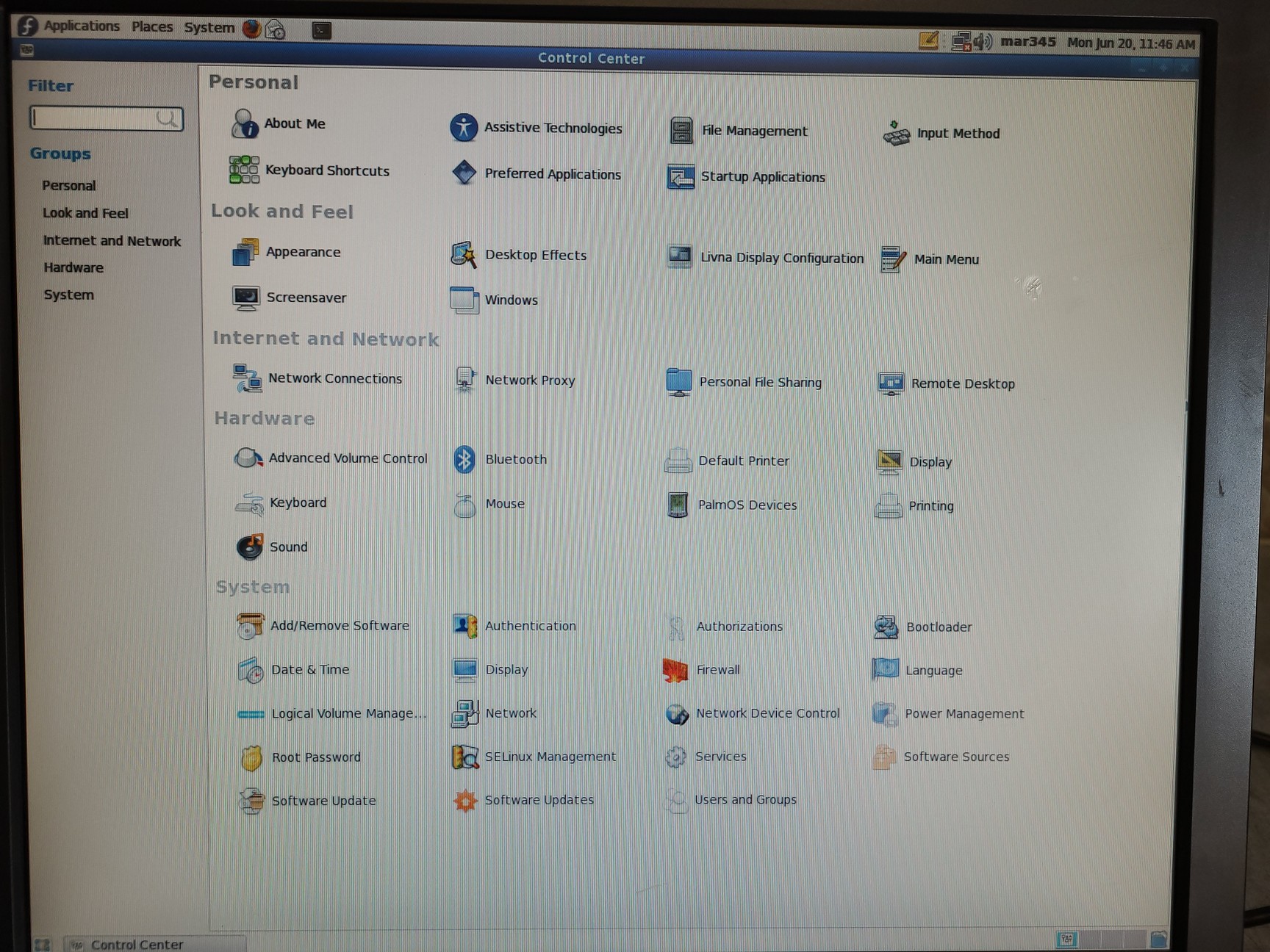Viewport: 1270px width, 952px height.
Task: Click the Root Password shield icon
Action: 251,757
